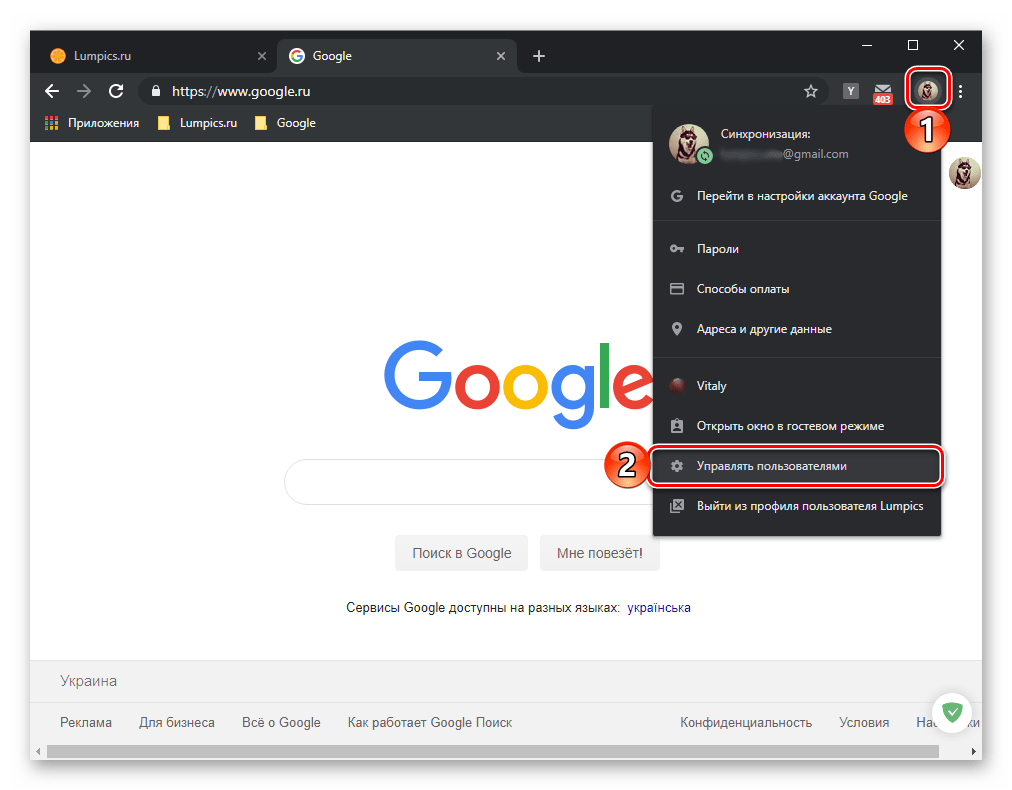Viewport: 1012px width, 790px height.
Task: Open Google bookmark folder
Action: point(285,123)
